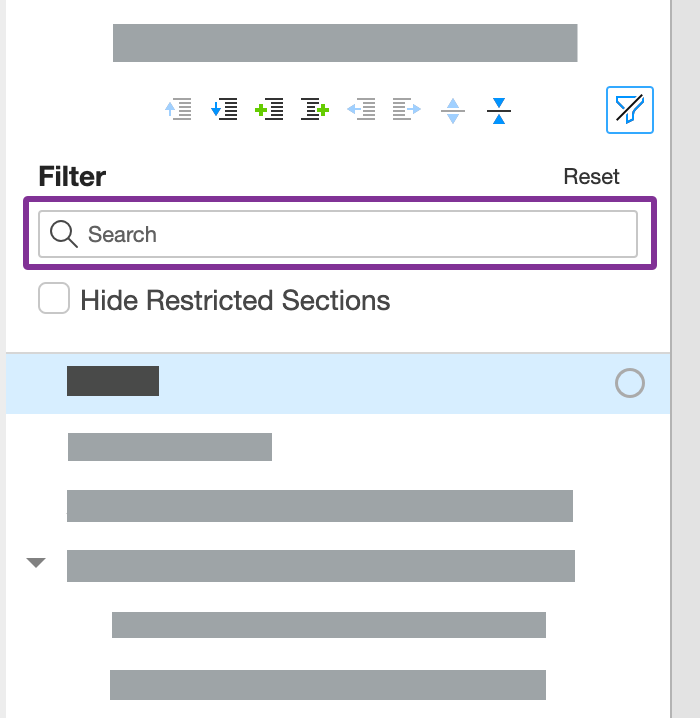Click the Hide Restricted Sections label text
The image size is (700, 718).
pos(235,300)
